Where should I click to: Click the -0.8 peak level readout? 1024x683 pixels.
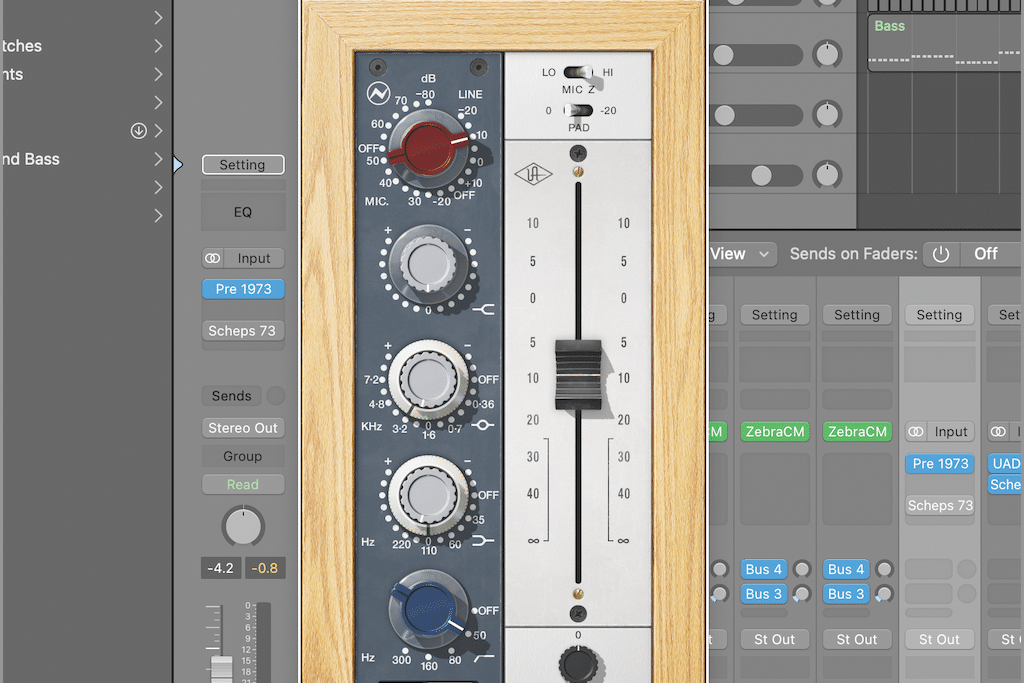(x=264, y=568)
